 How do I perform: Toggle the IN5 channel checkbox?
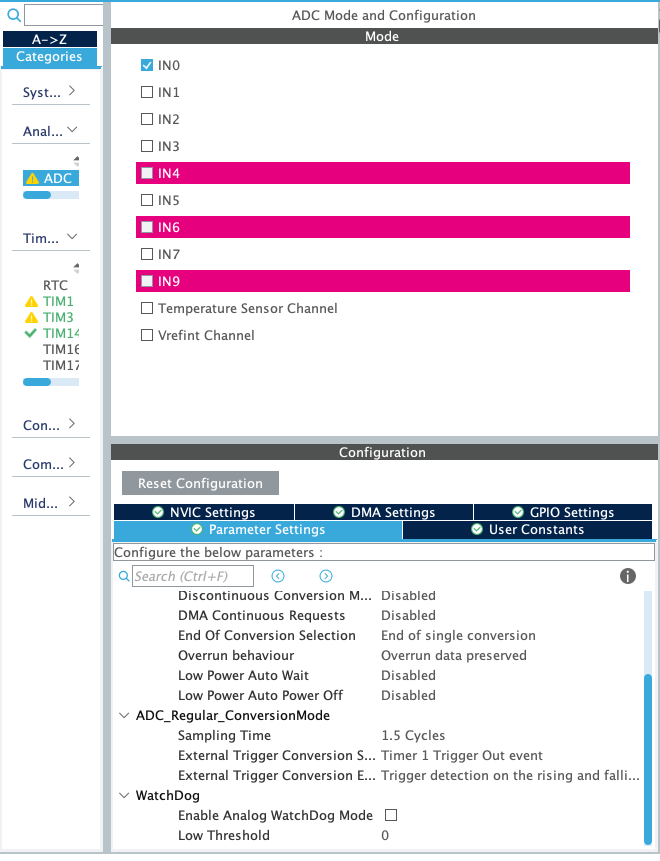(x=147, y=200)
